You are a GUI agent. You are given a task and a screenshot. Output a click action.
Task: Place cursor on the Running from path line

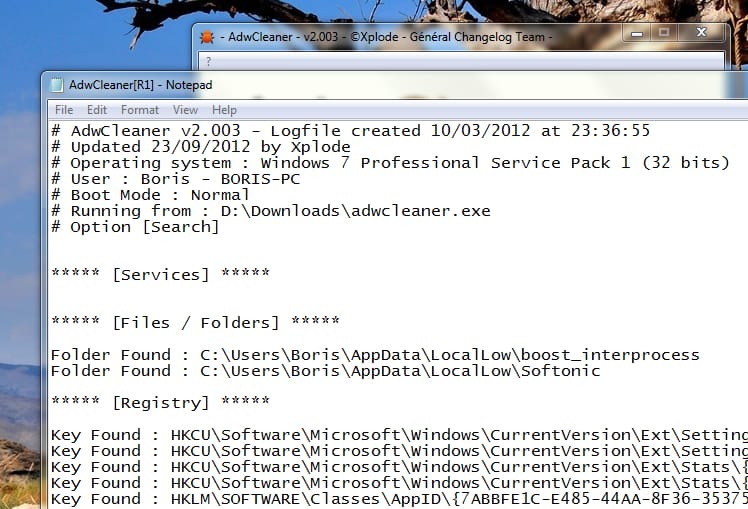pyautogui.click(x=270, y=211)
